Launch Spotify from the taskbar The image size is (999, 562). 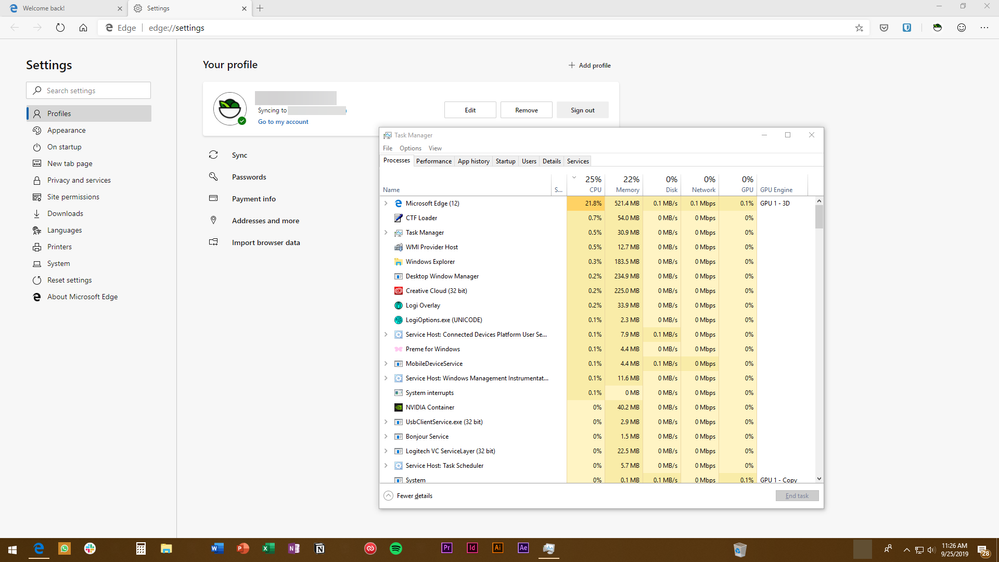point(396,549)
